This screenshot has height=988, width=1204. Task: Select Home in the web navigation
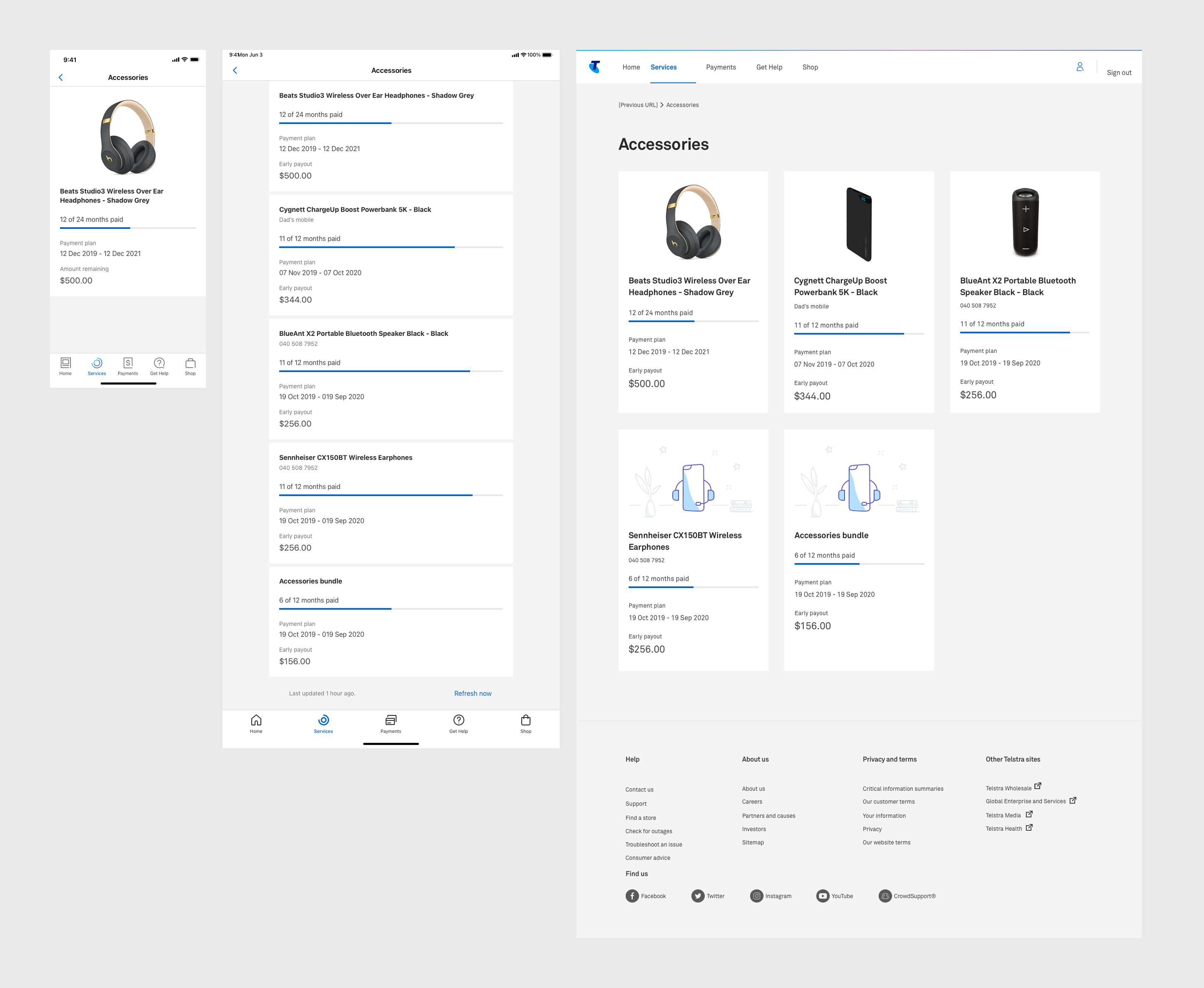pyautogui.click(x=631, y=67)
